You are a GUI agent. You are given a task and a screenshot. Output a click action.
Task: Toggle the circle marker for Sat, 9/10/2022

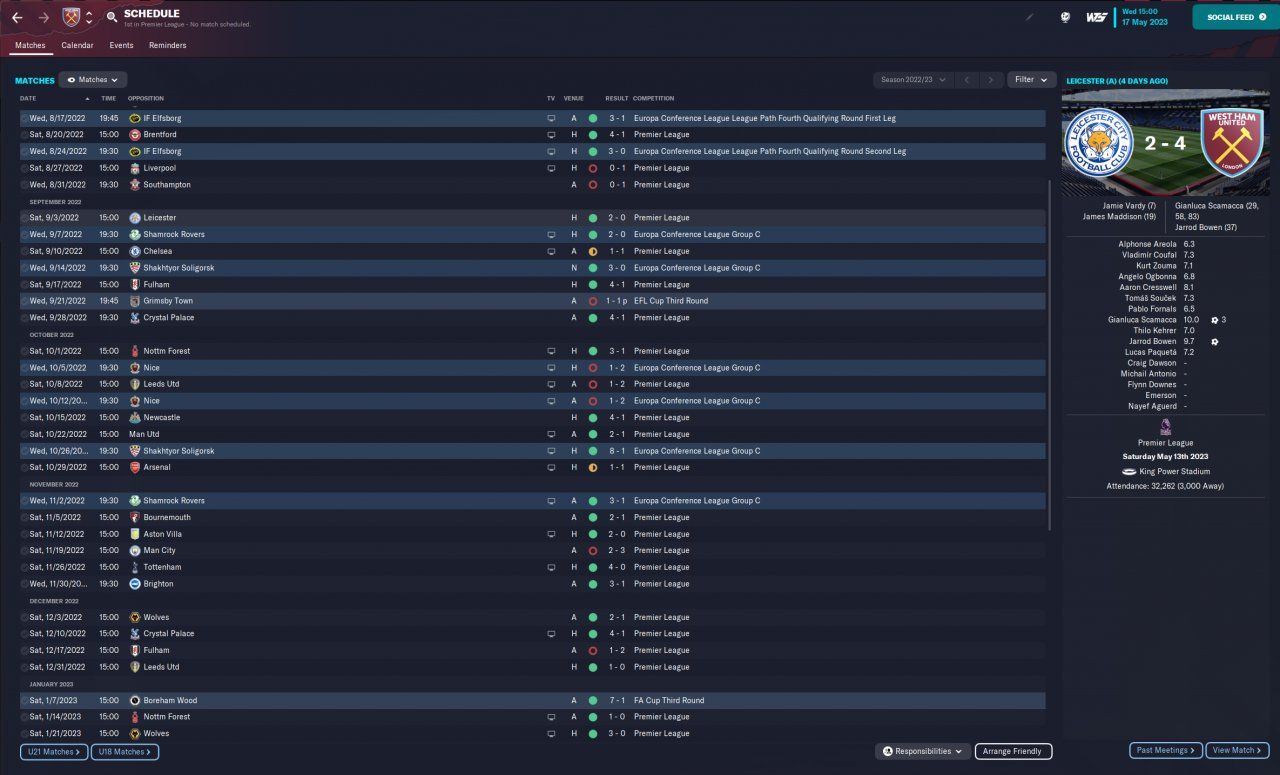tap(24, 251)
